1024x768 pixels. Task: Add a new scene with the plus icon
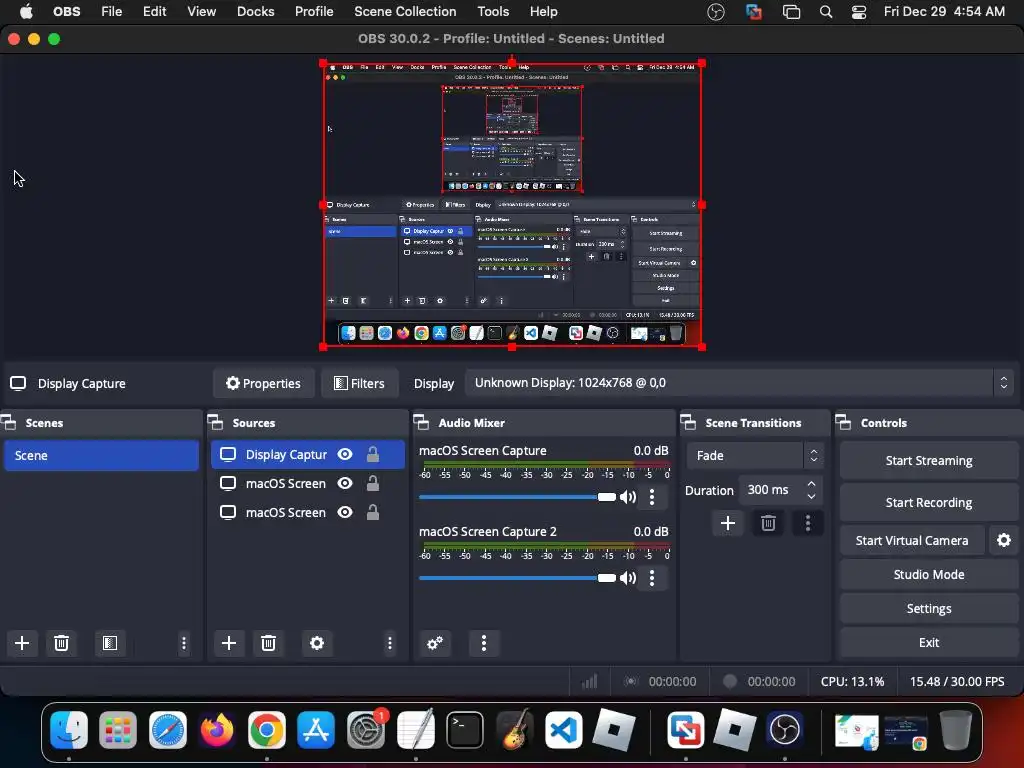(22, 643)
